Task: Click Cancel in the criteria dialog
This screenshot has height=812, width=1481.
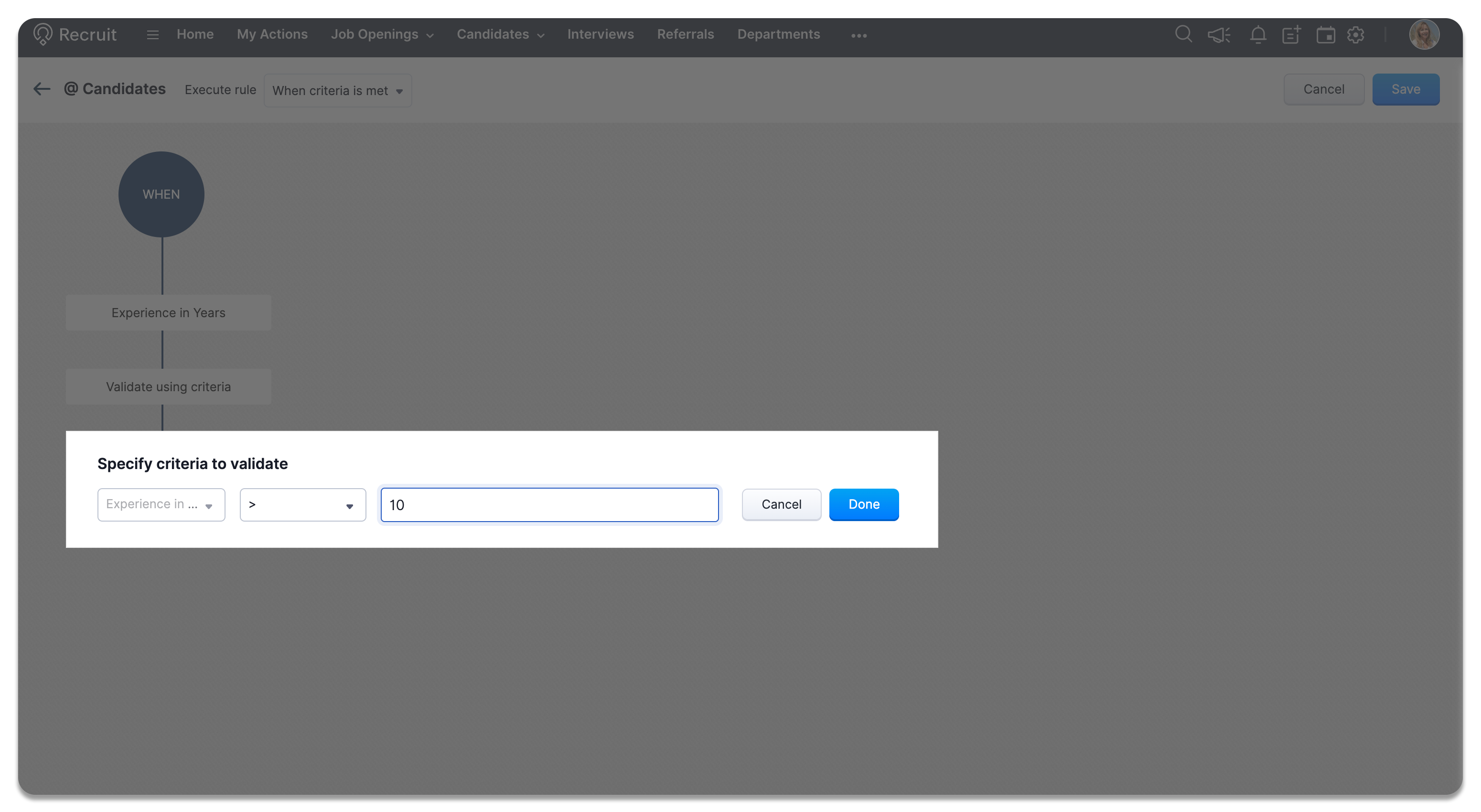Action: [781, 504]
